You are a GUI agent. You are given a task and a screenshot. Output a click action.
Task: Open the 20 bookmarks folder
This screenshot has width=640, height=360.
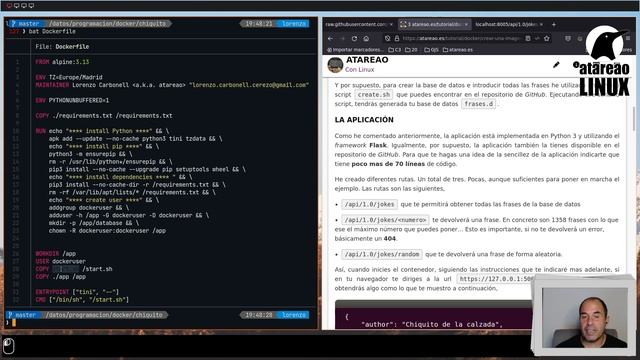click(411, 50)
